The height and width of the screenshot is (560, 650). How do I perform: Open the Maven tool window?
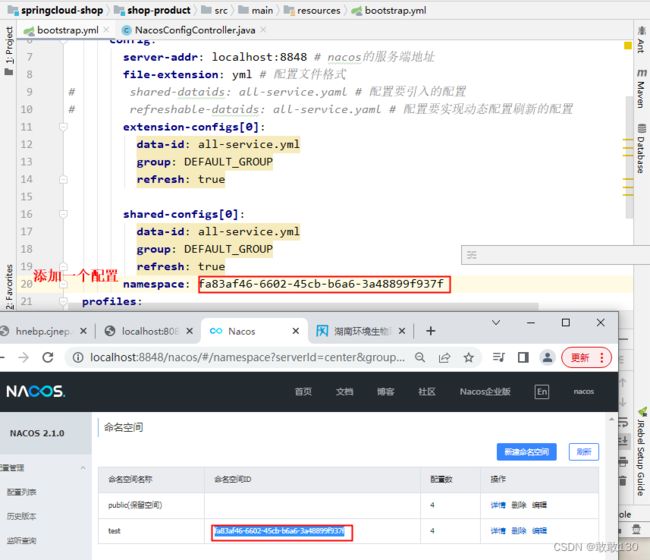[x=641, y=89]
